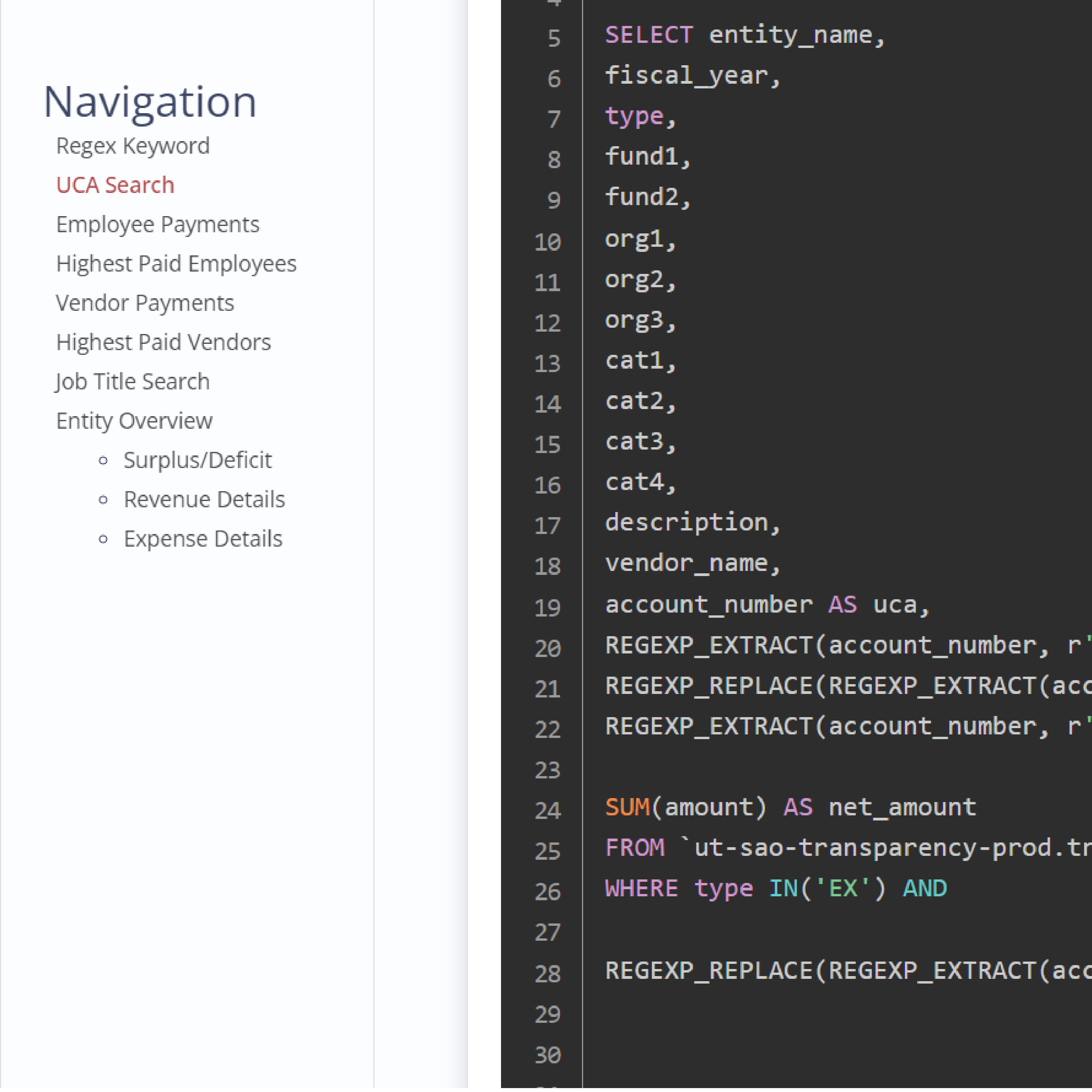Click the account_number AS uca line
This screenshot has height=1092, width=1092.
click(x=766, y=604)
